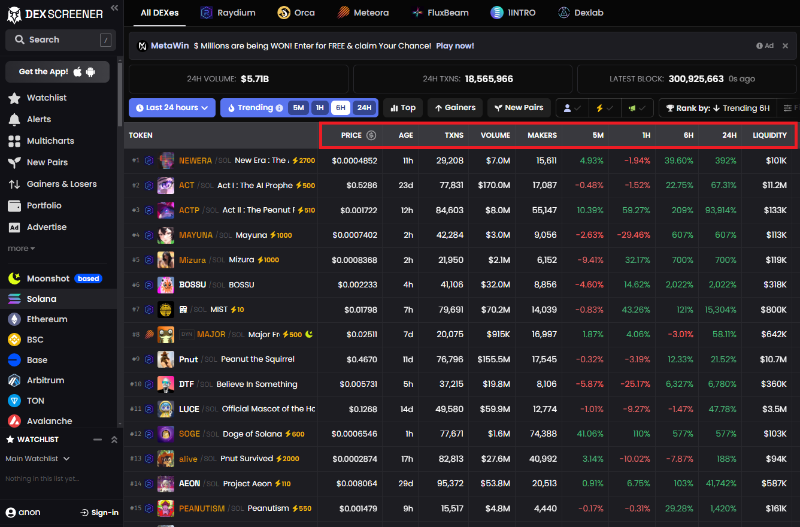Open the LUCE token row
800x527 pixels.
click(461, 409)
